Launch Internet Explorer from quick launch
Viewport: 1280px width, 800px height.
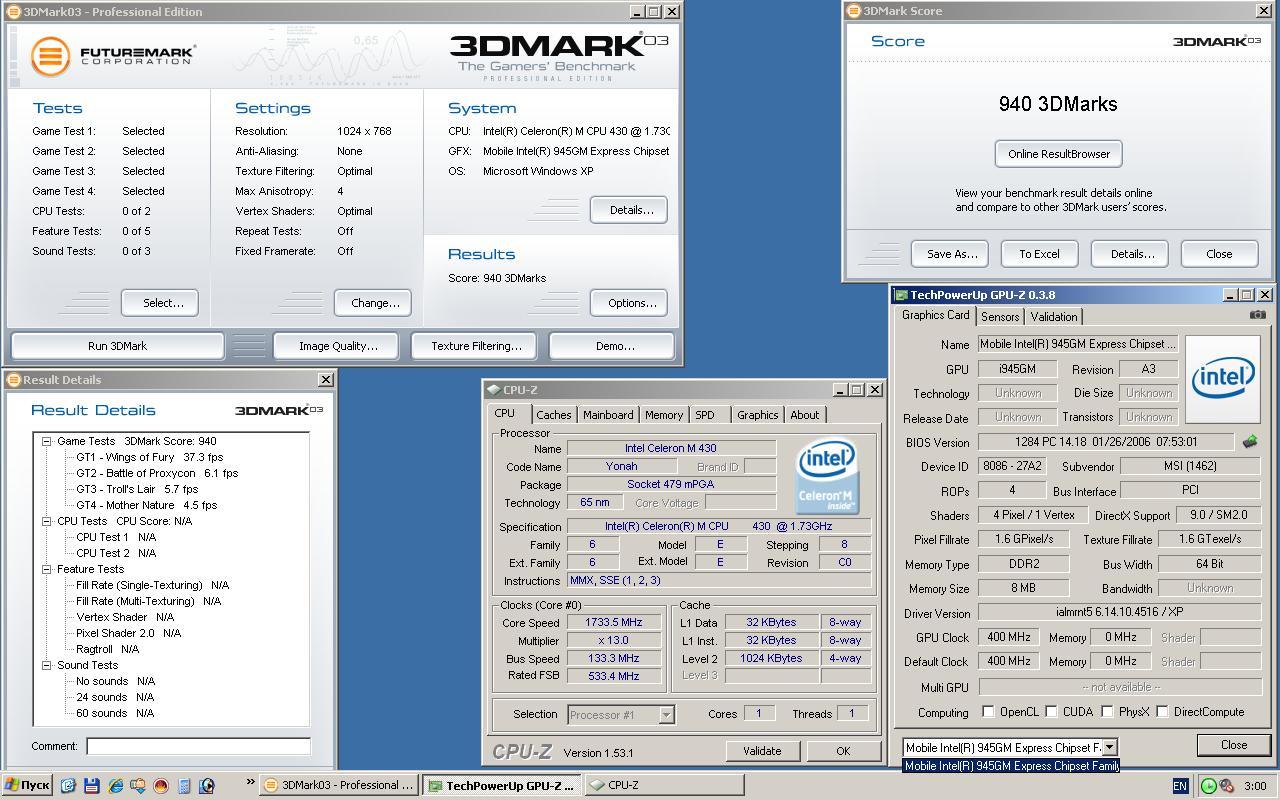[x=114, y=786]
